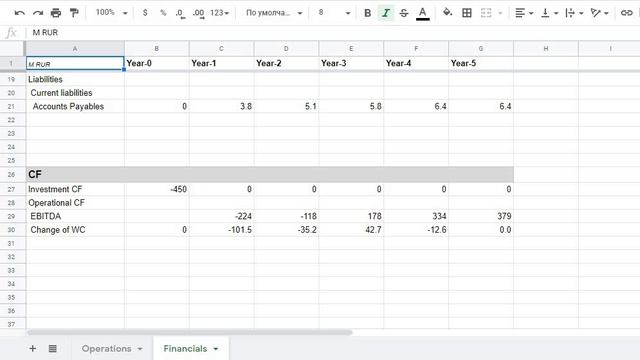Select the Accounts Payables label cell
Screen dimensions: 640x360
click(75, 107)
